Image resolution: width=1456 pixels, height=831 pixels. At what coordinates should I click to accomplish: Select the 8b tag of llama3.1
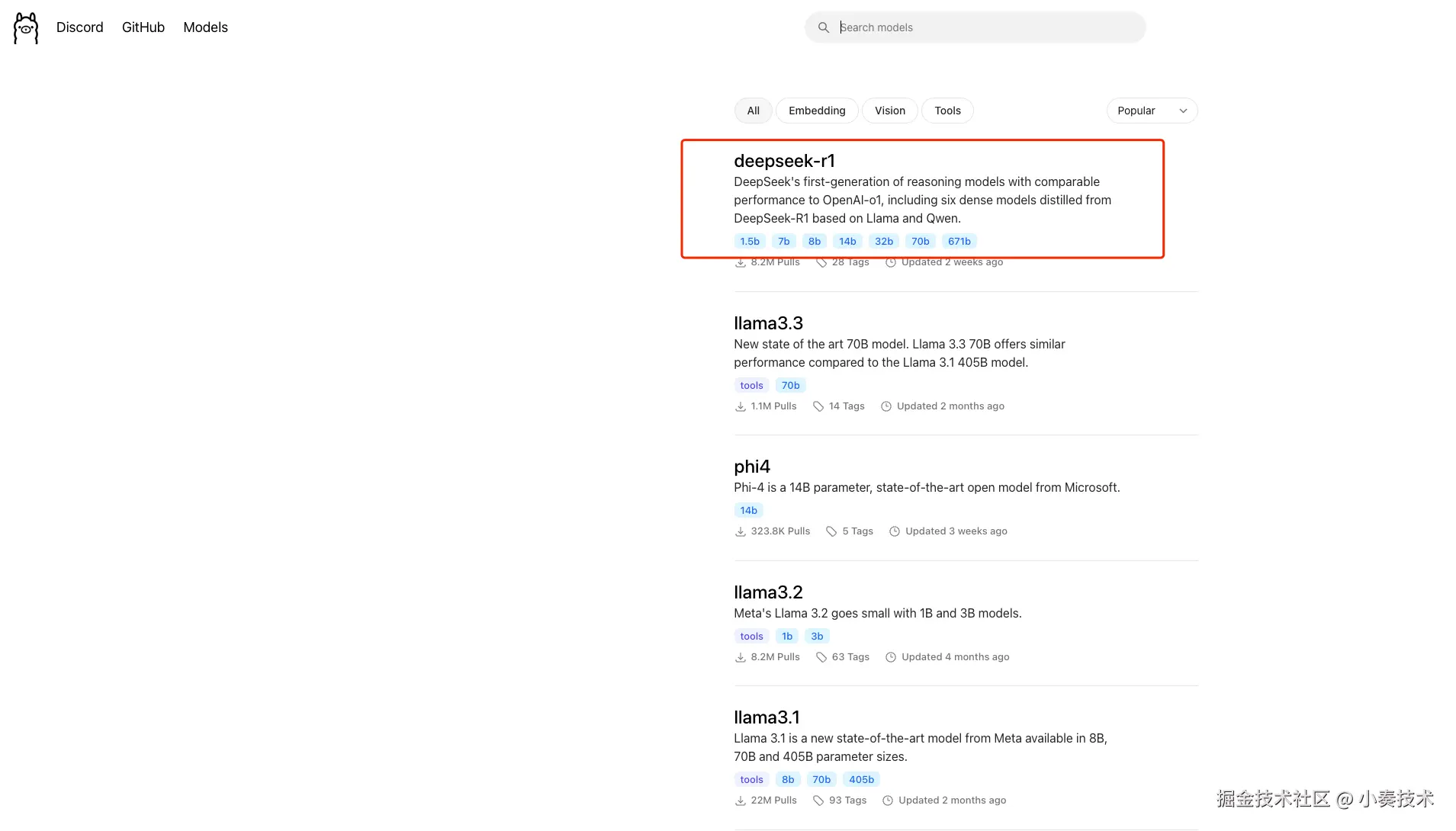click(x=788, y=780)
